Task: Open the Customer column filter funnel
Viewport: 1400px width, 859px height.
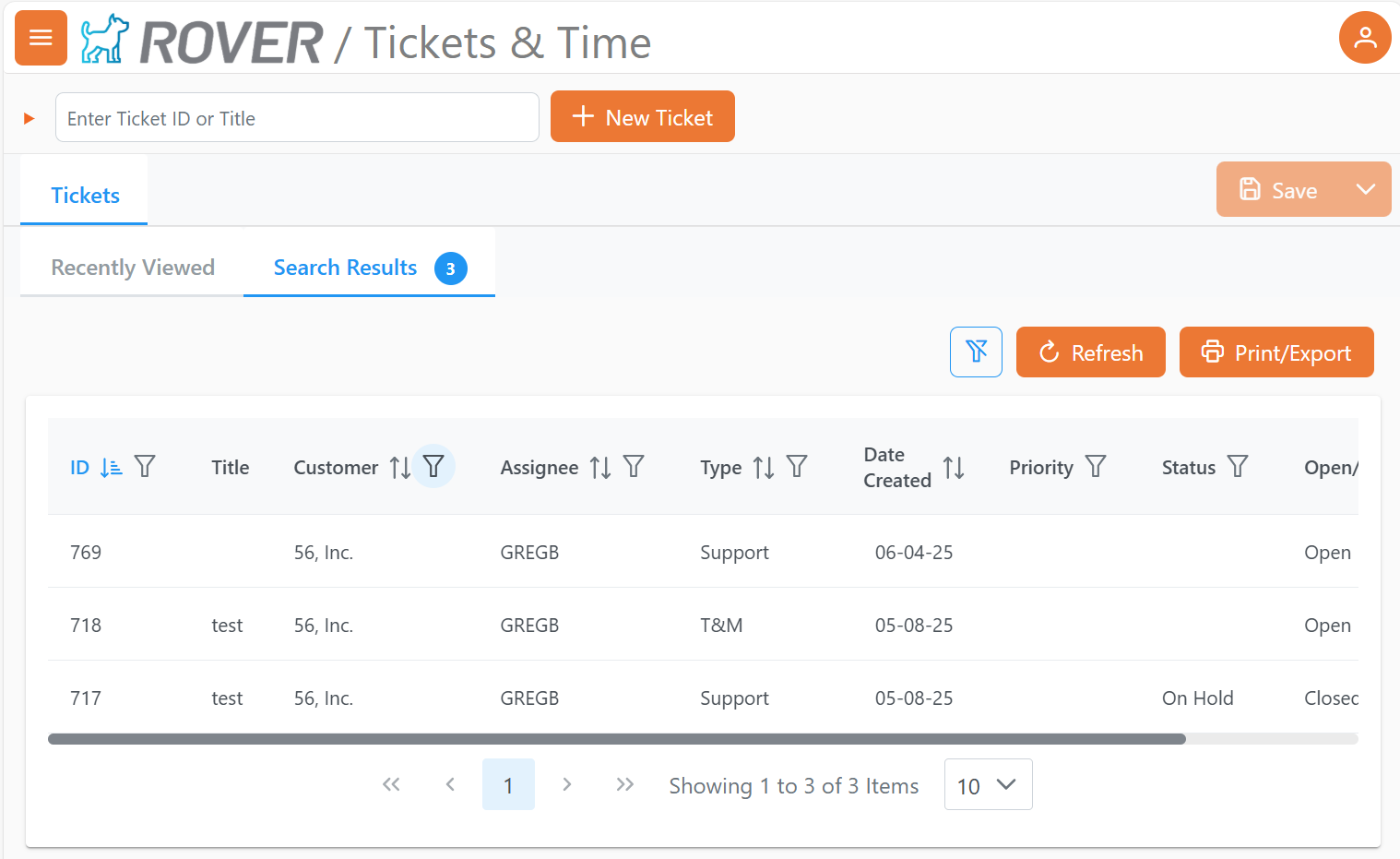Action: 433,467
